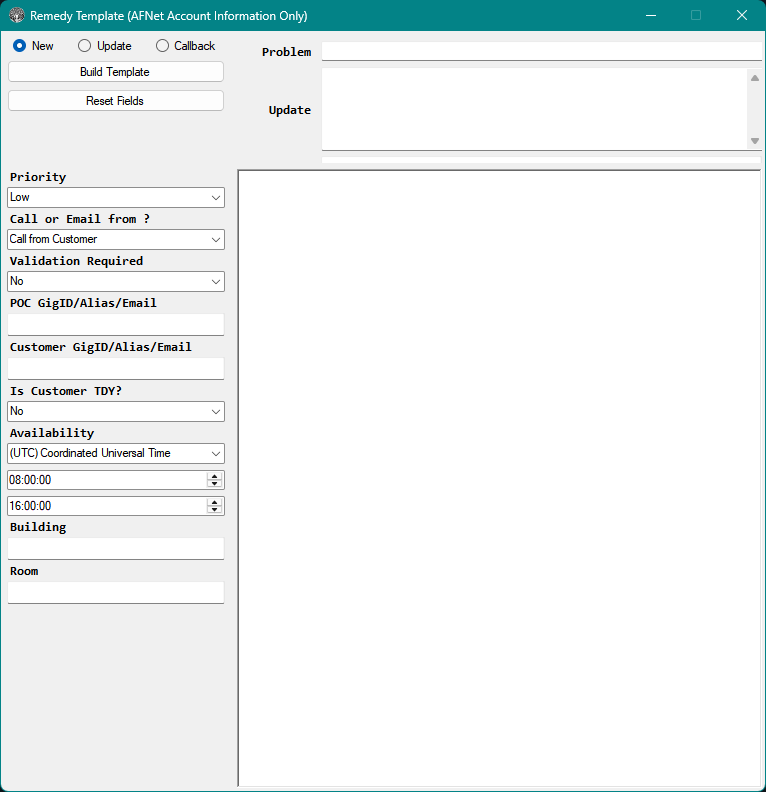Increase the 16:00:00 end time
Image resolution: width=766 pixels, height=792 pixels.
[215, 502]
